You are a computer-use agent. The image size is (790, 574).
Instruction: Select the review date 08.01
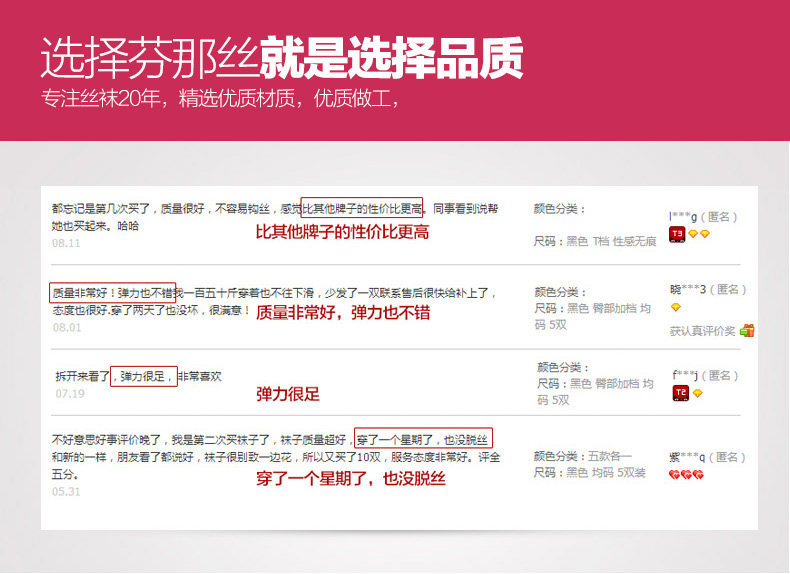67,328
